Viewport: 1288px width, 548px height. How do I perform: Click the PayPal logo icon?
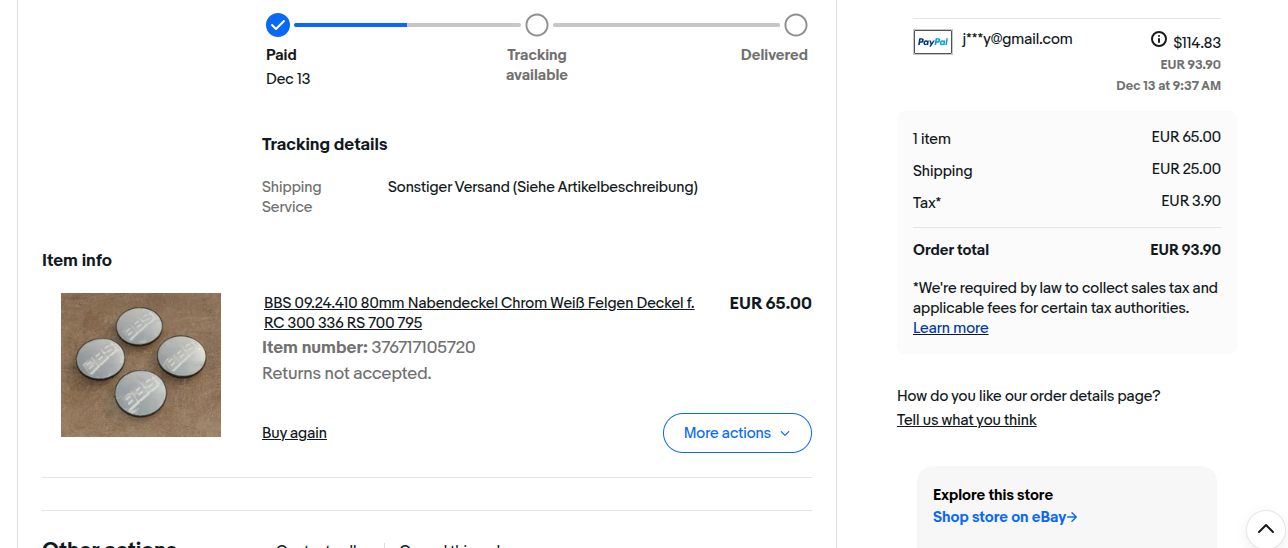click(932, 42)
